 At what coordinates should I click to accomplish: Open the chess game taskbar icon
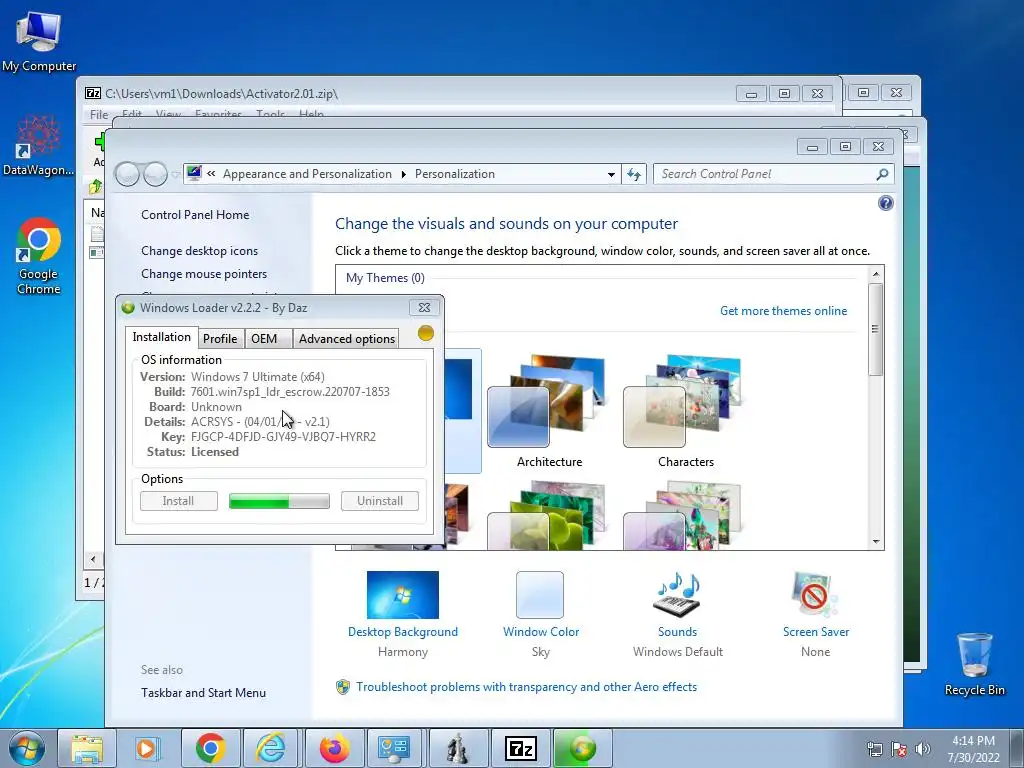[458, 748]
